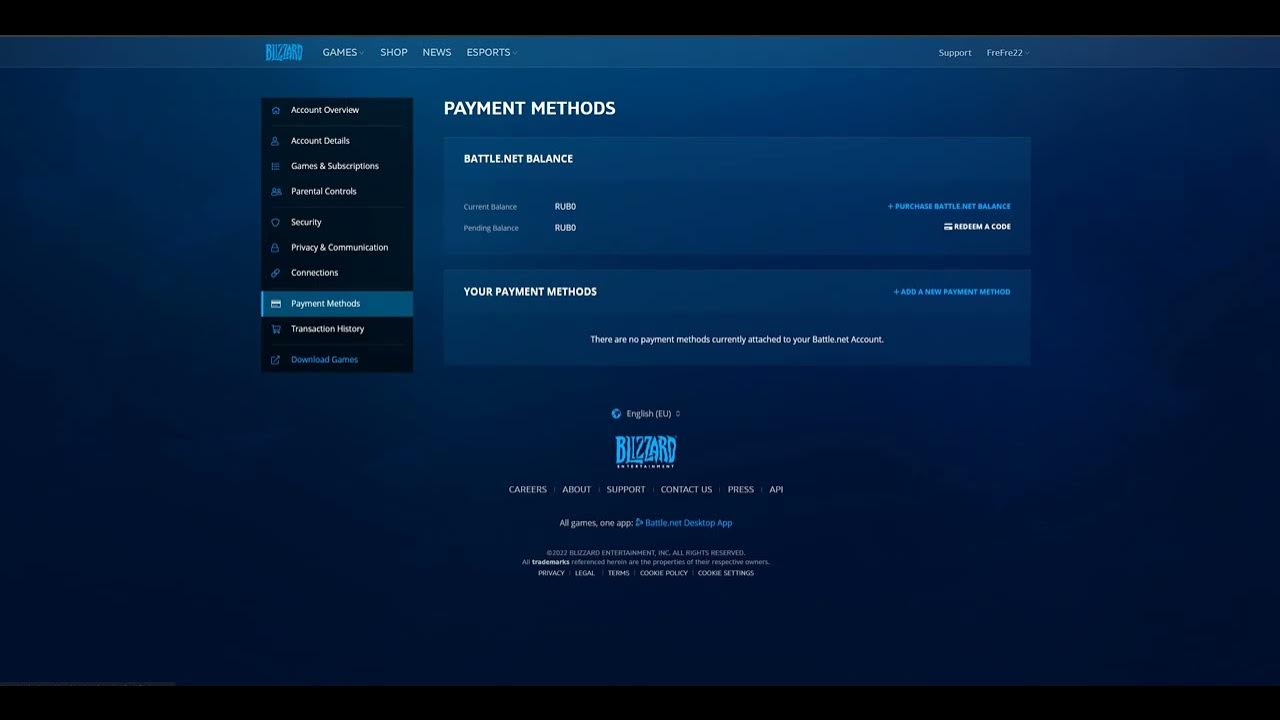This screenshot has width=1280, height=720.
Task: Open the Shop menu item
Action: coord(394,52)
